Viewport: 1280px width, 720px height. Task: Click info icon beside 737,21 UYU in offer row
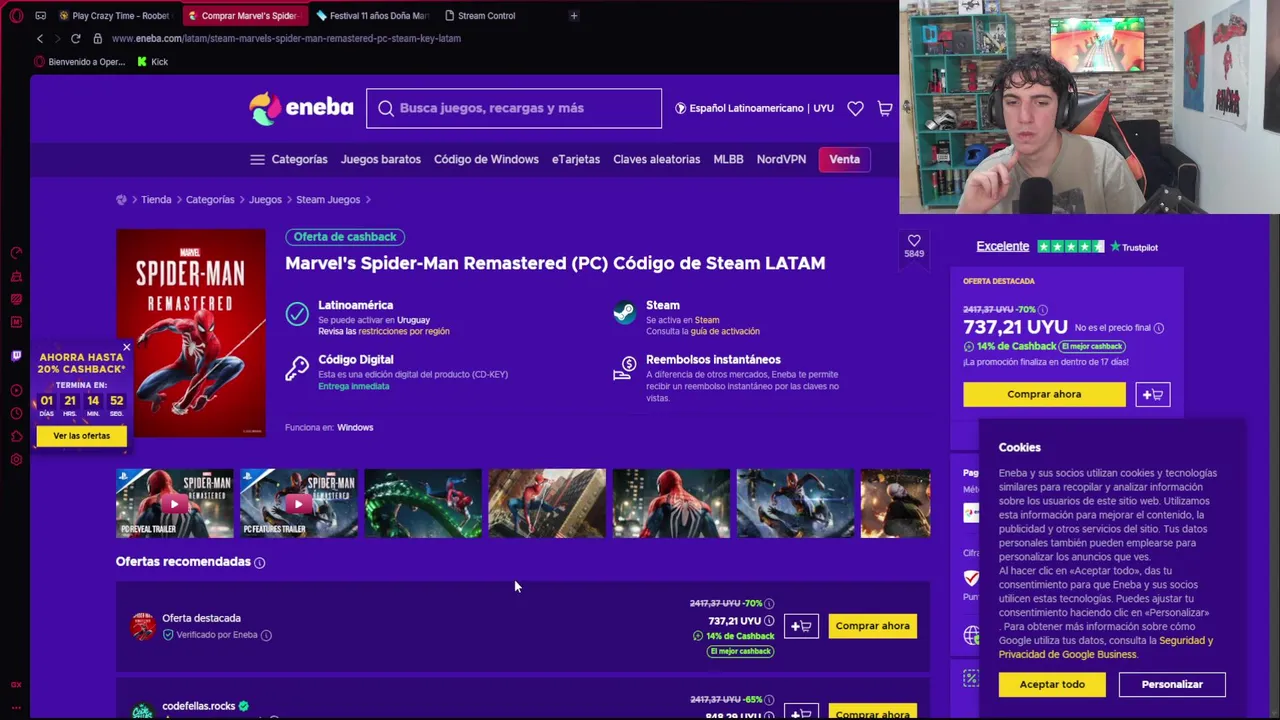(x=769, y=621)
